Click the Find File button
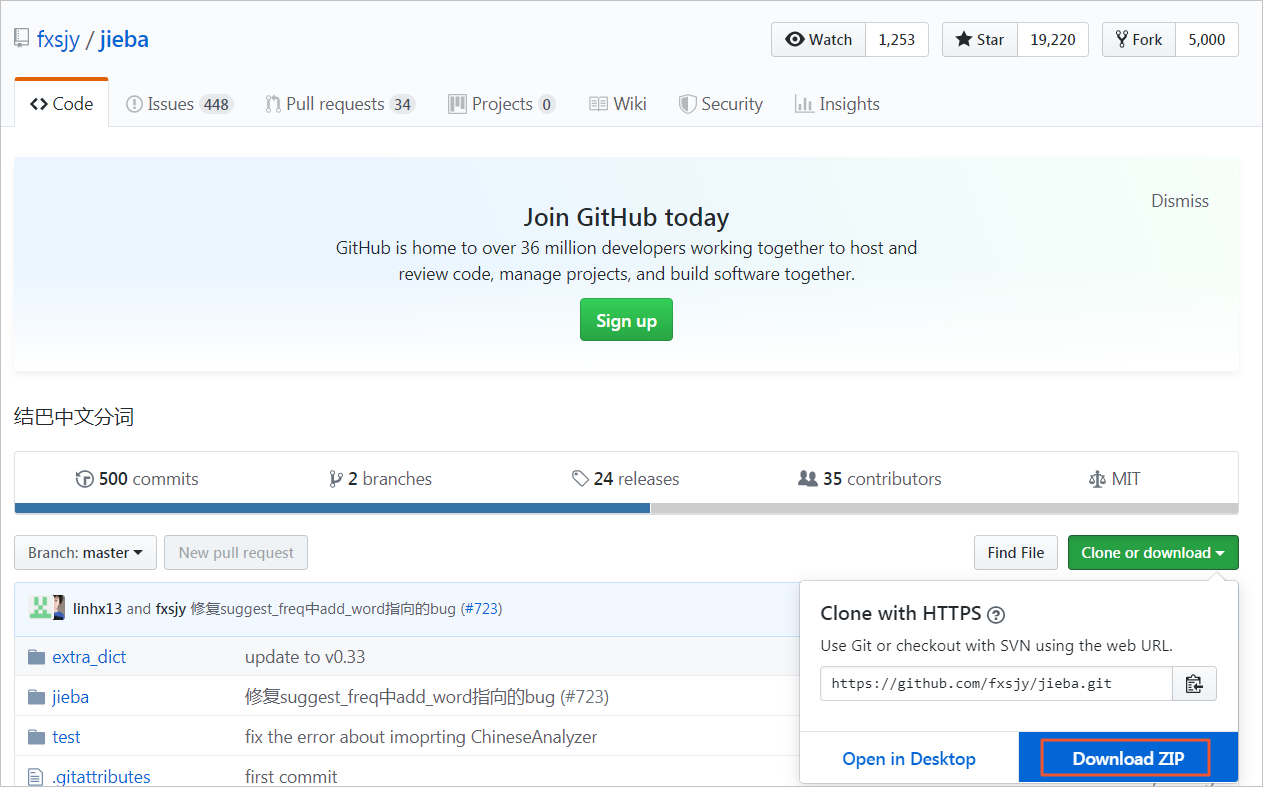1263x787 pixels. pyautogui.click(x=1015, y=553)
